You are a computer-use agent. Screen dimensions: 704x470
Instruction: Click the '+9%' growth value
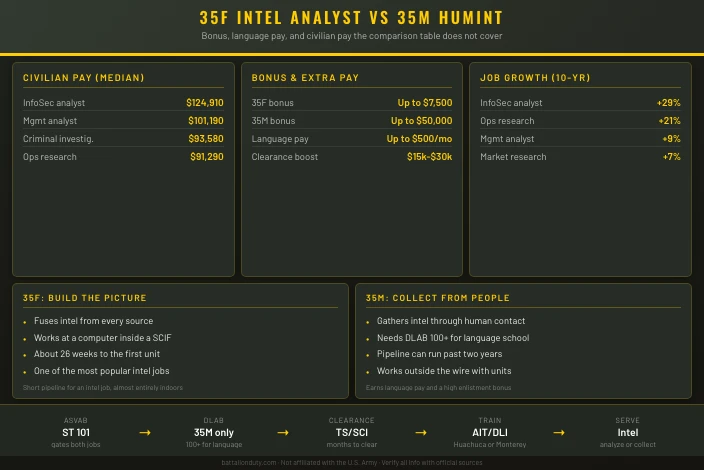(x=671, y=139)
